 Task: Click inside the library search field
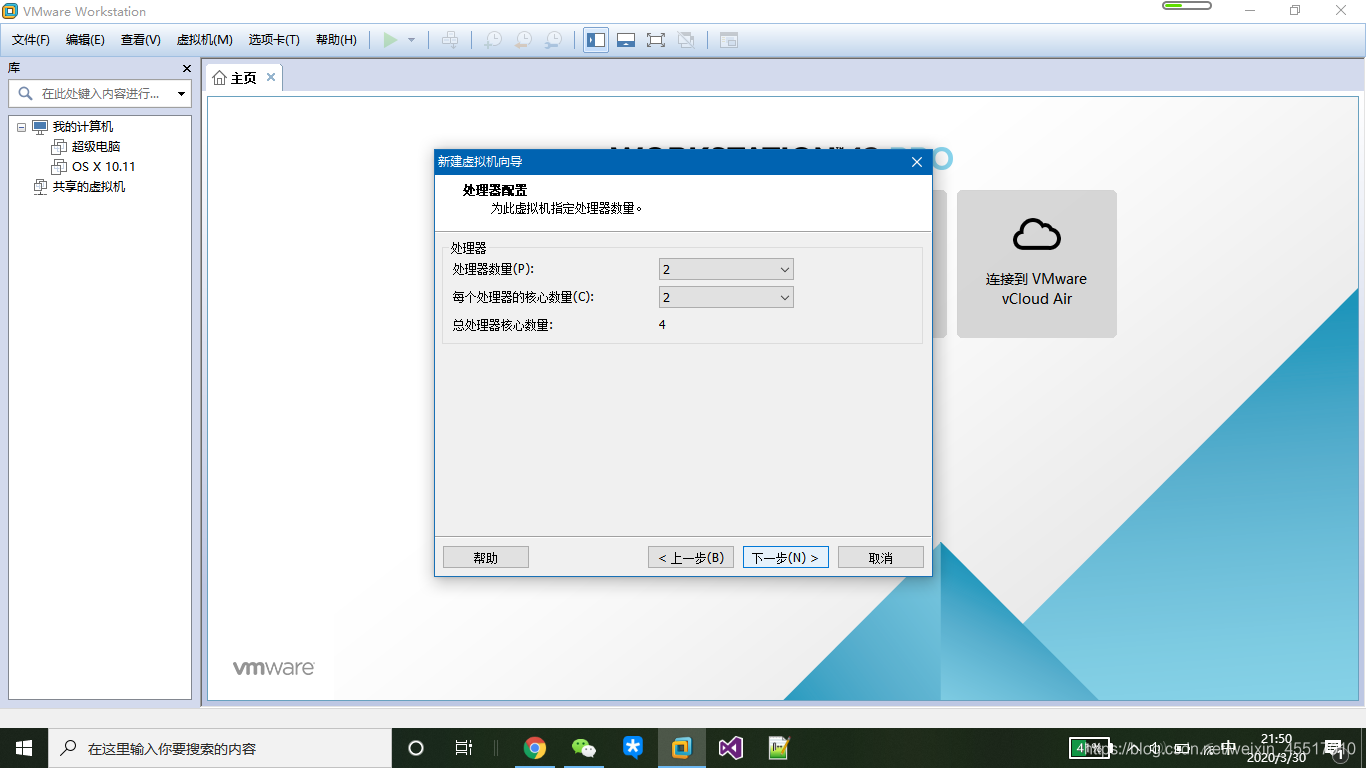pyautogui.click(x=100, y=93)
